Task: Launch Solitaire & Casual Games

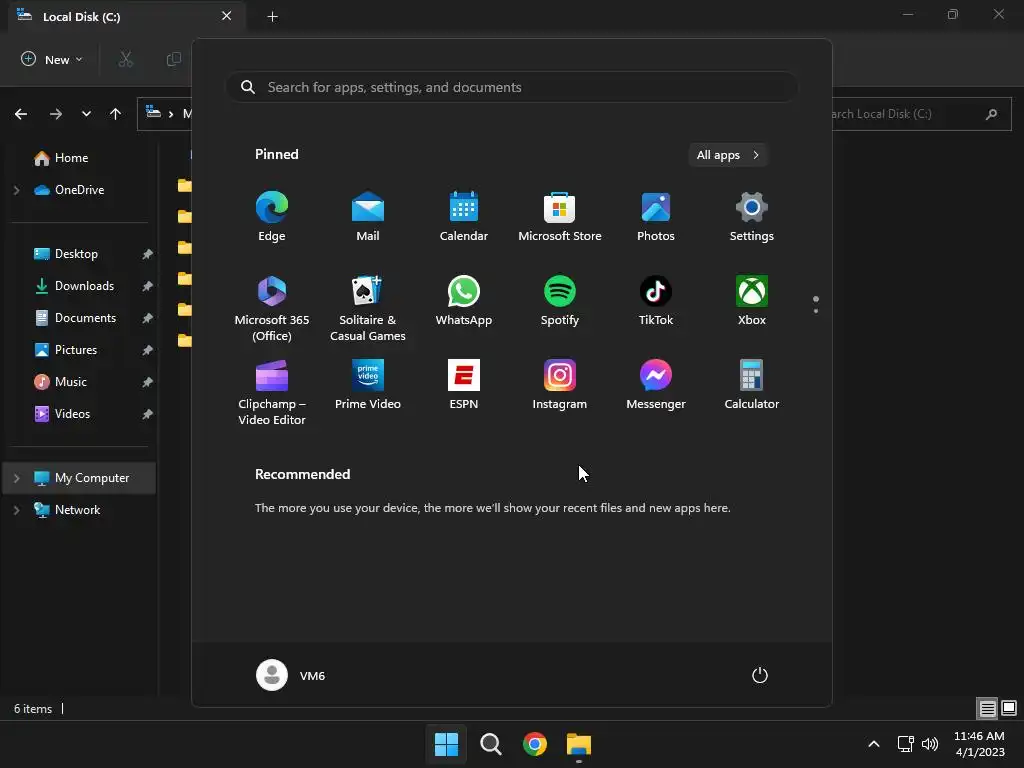Action: [x=368, y=308]
